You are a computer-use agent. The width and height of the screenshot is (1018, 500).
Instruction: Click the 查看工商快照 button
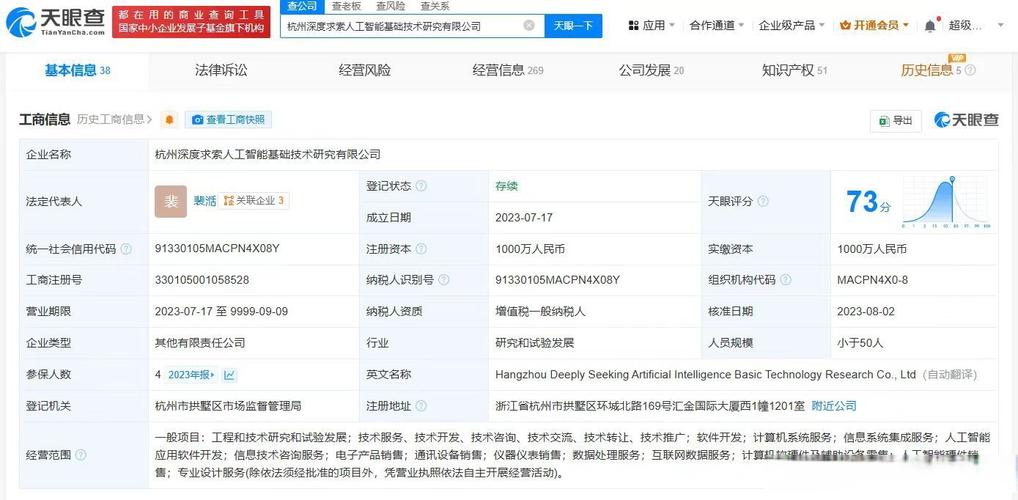pyautogui.click(x=229, y=119)
